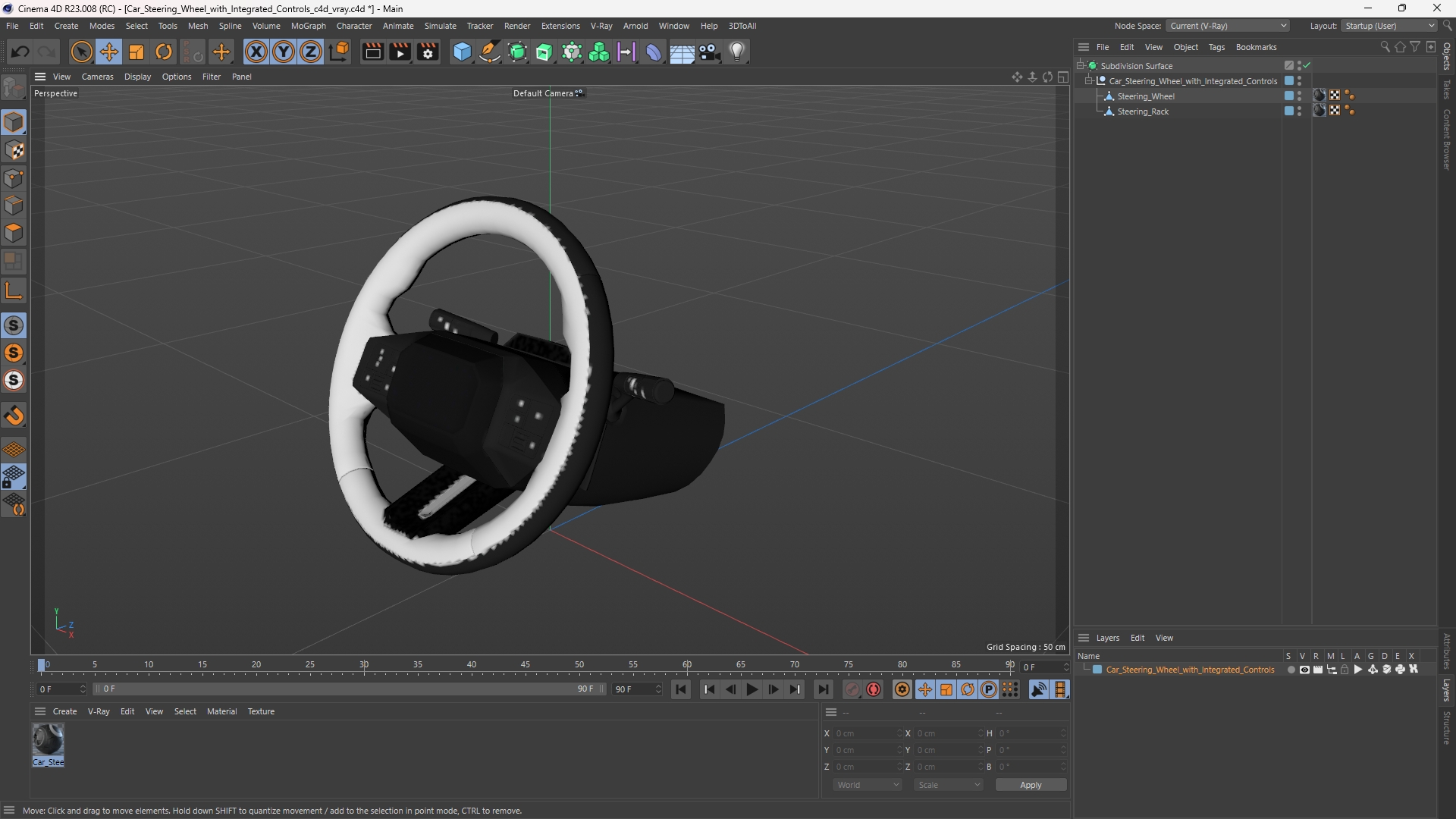Toggle Z axis lock
This screenshot has width=1456, height=819.
tap(311, 52)
